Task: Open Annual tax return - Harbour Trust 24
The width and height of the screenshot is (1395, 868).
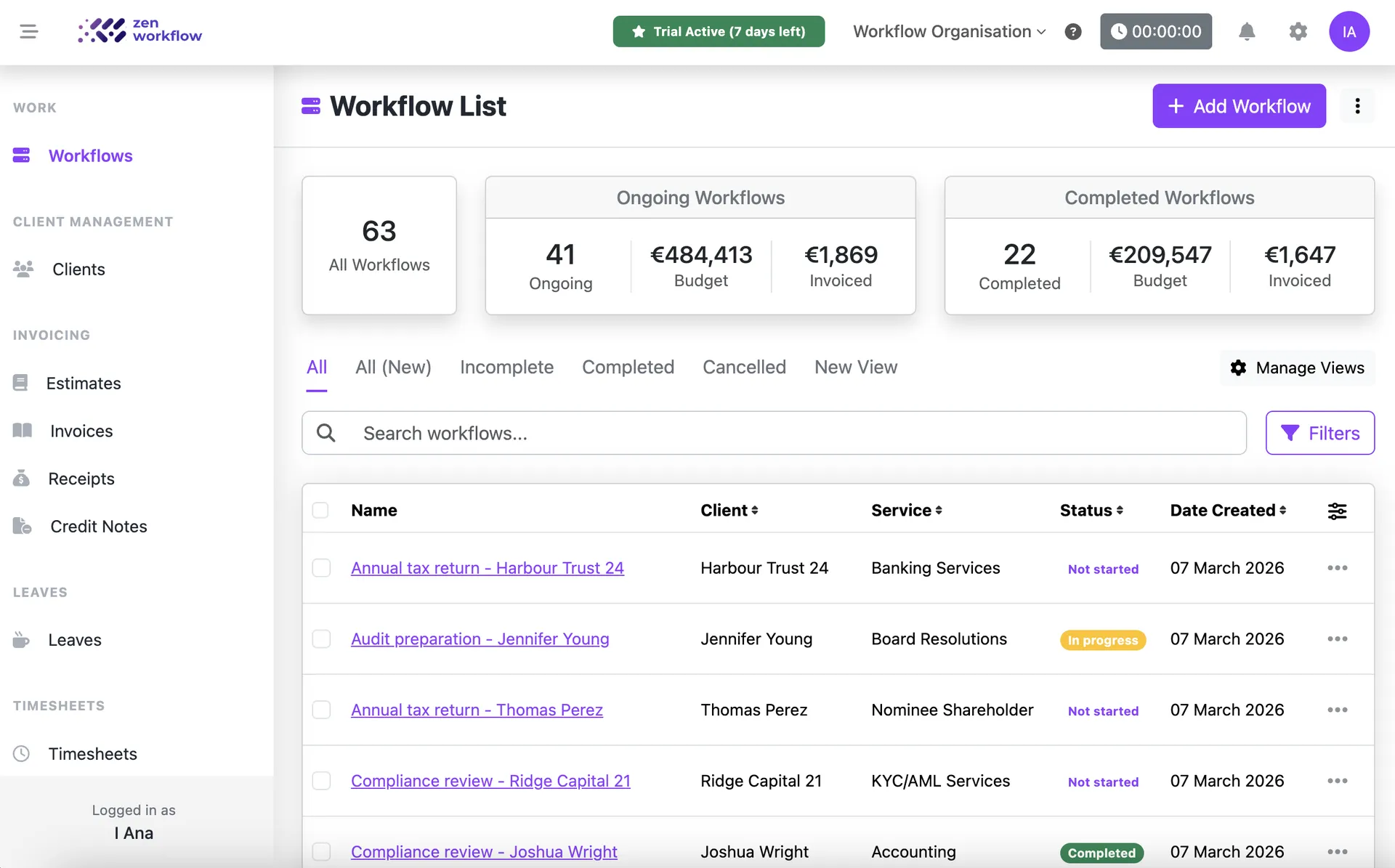Action: point(488,568)
